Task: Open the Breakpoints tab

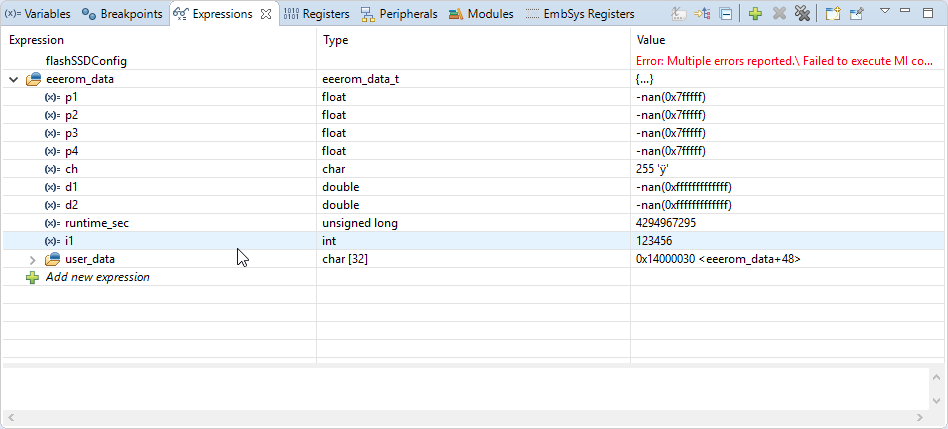Action: (x=124, y=14)
